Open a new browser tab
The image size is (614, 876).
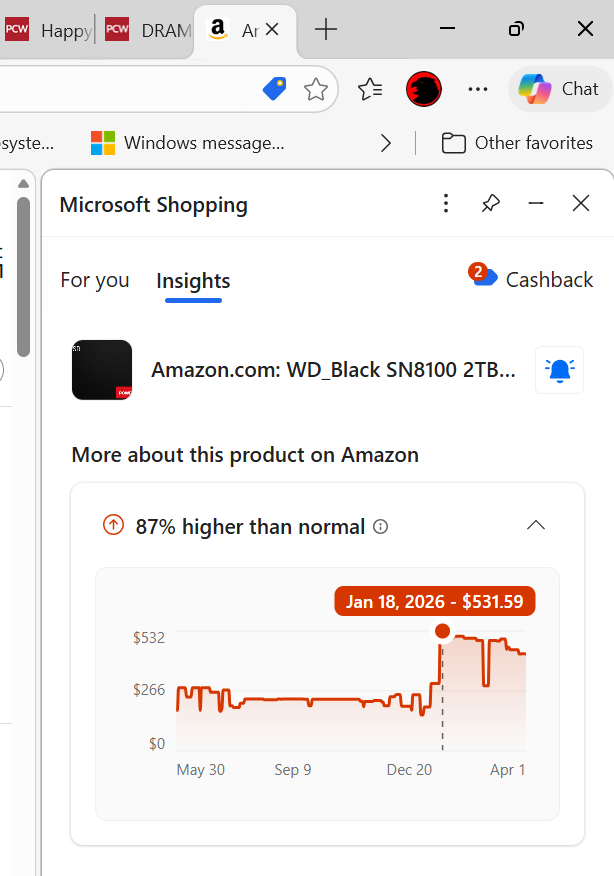pyautogui.click(x=326, y=30)
